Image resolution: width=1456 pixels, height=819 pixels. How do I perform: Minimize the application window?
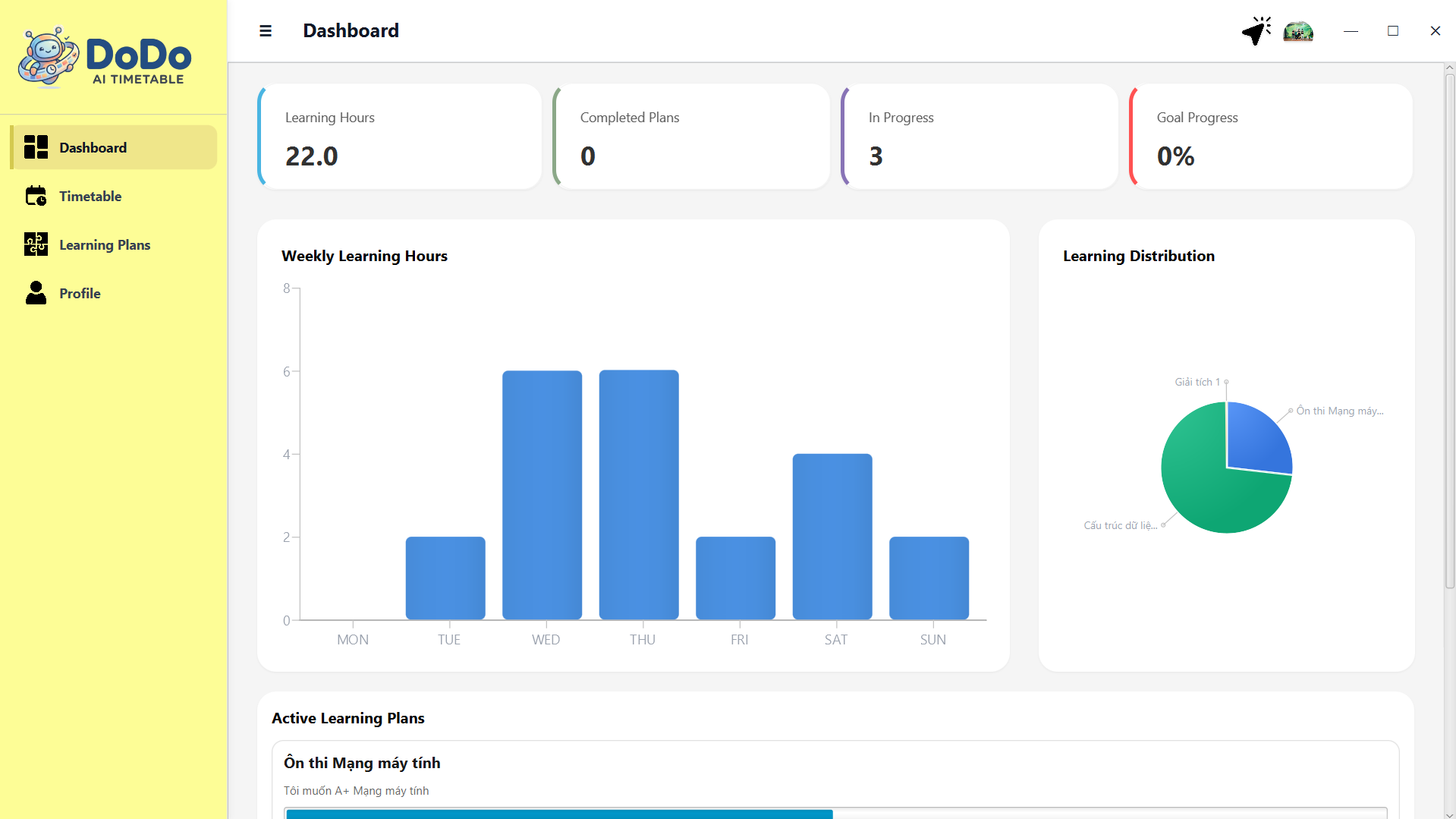(1351, 31)
